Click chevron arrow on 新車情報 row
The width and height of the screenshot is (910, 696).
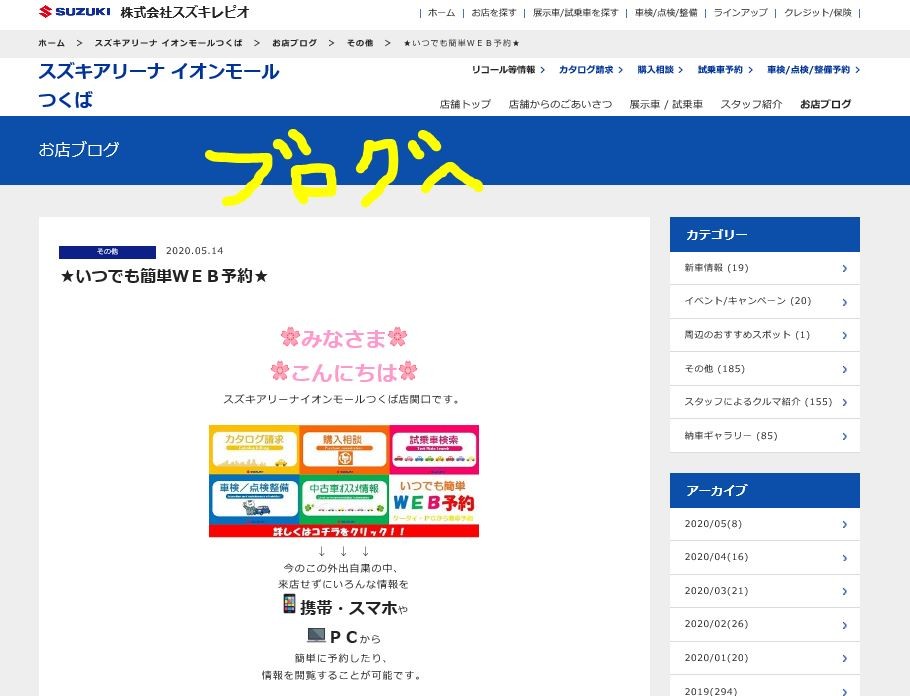tap(844, 269)
